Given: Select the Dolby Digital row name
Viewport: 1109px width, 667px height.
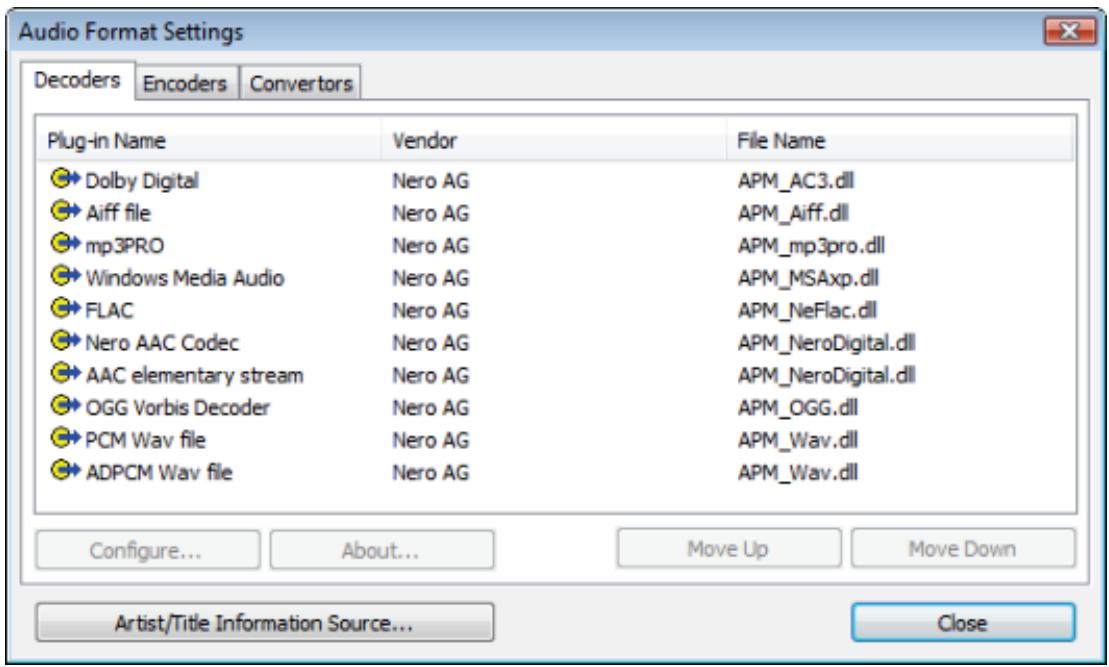Looking at the screenshot, I should pyautogui.click(x=142, y=181).
